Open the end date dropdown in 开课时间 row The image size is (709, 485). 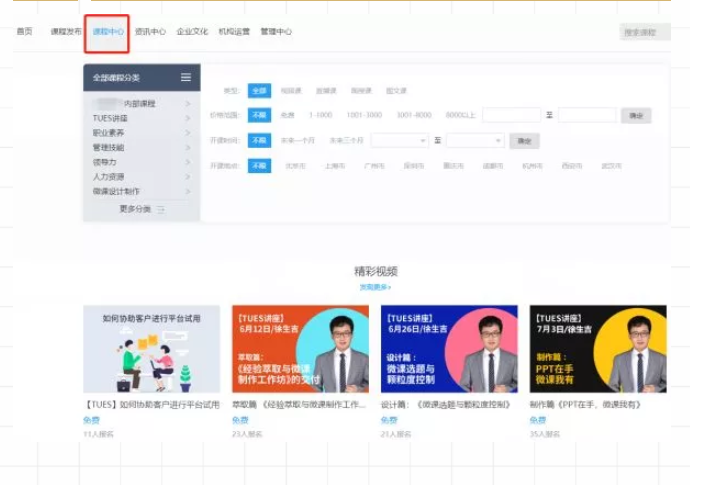point(475,141)
